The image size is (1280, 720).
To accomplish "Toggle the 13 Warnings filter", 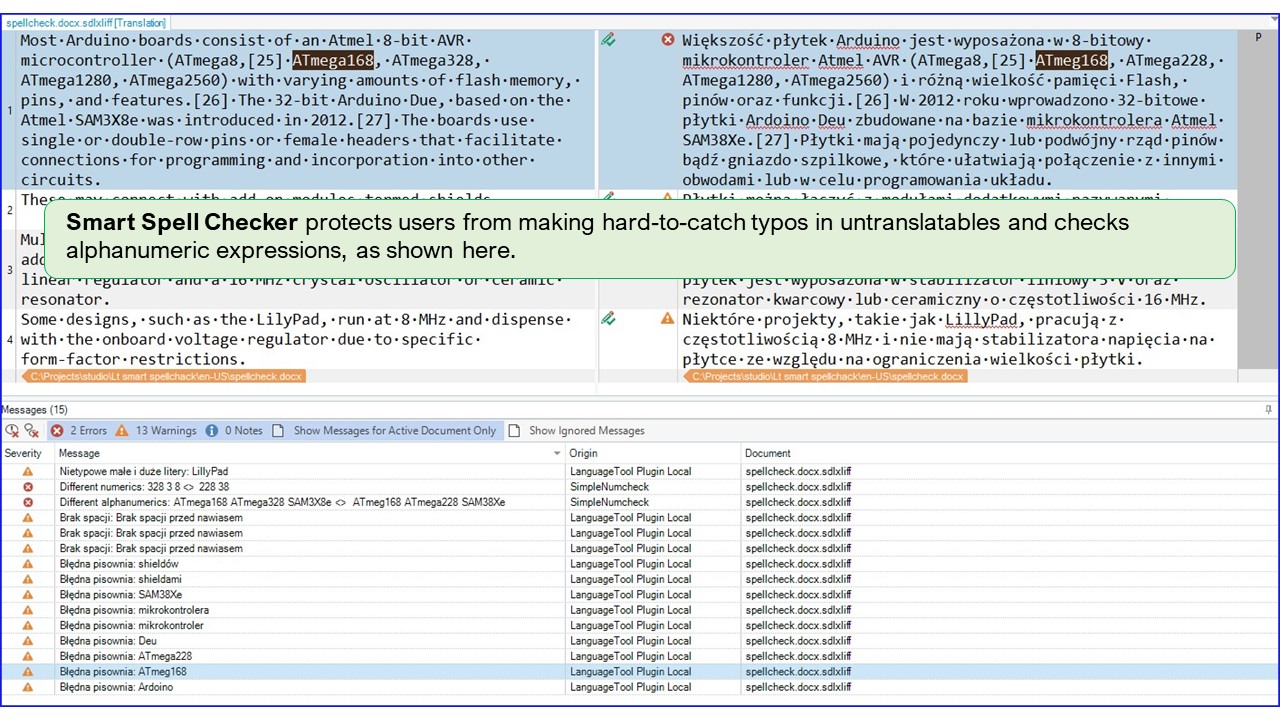I will click(156, 431).
